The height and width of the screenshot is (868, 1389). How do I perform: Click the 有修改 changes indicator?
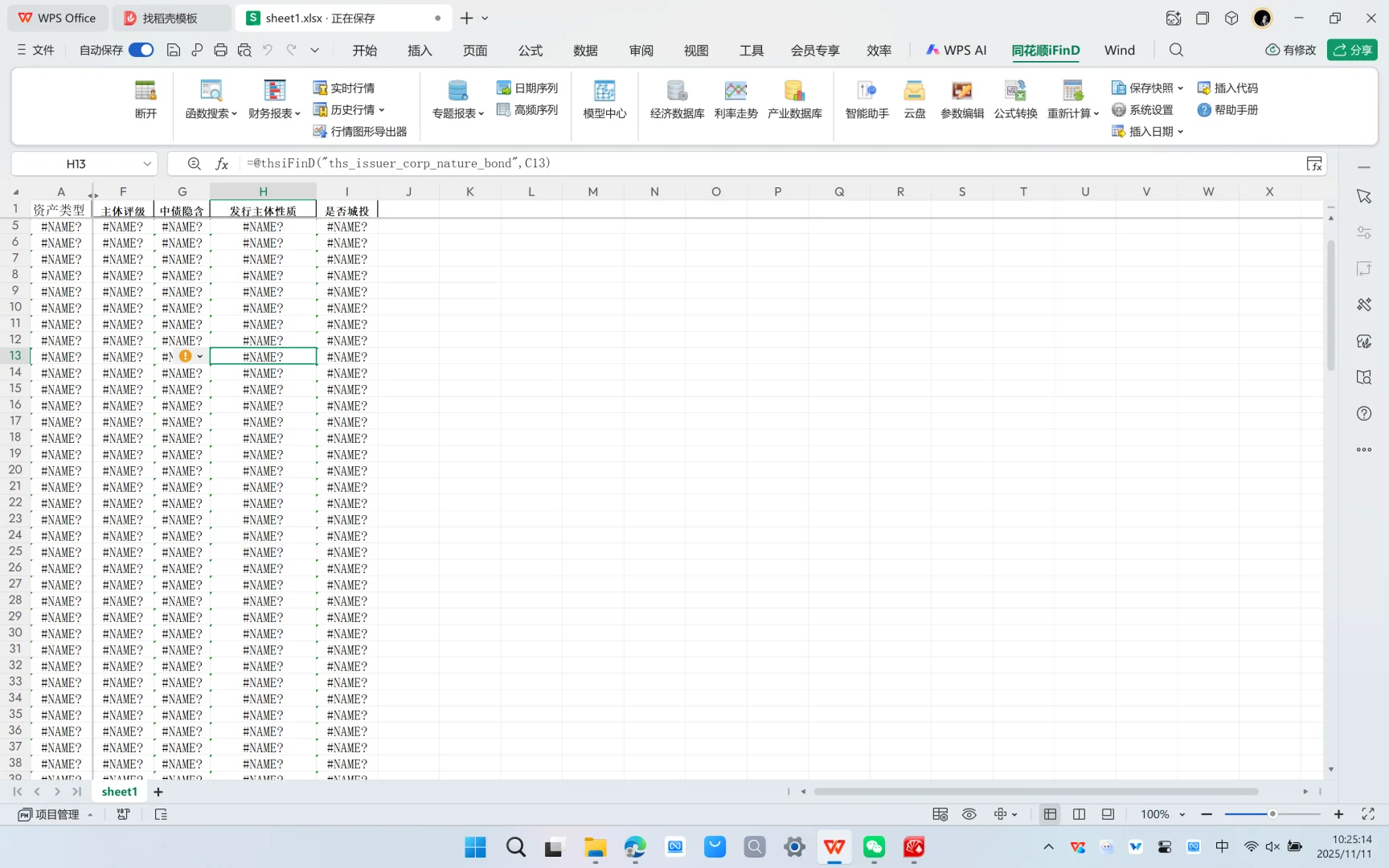1291,50
